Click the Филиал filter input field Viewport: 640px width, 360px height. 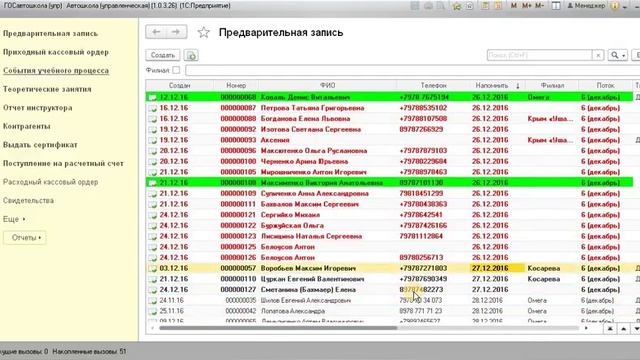click(412, 70)
